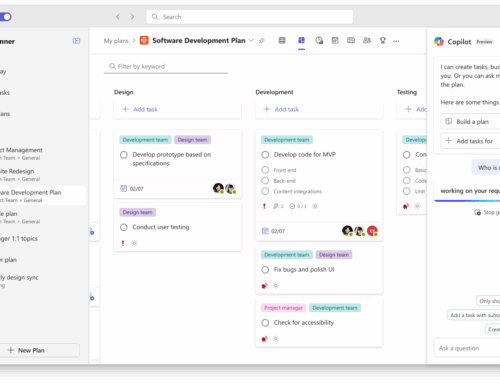Check off the Back-end subtask

(x=265, y=181)
